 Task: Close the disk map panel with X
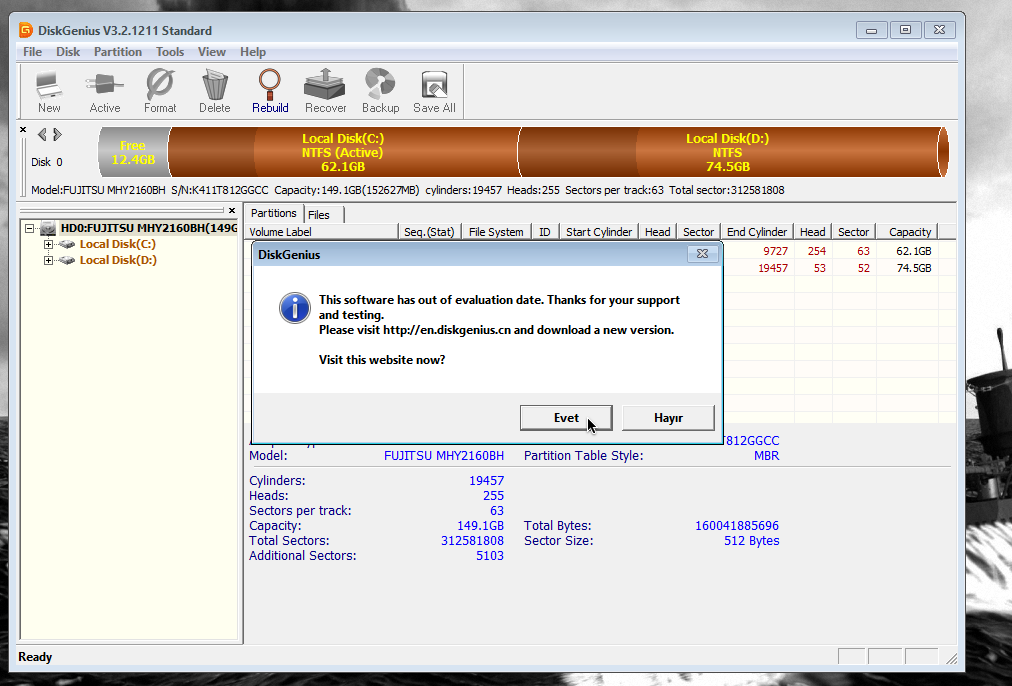pyautogui.click(x=23, y=130)
